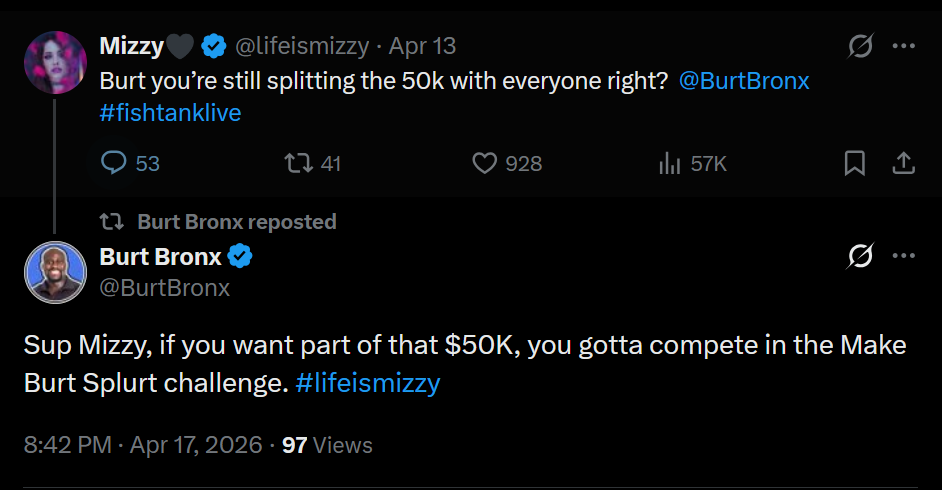
Task: Click the Apr 13 tweet date
Action: coord(422,46)
